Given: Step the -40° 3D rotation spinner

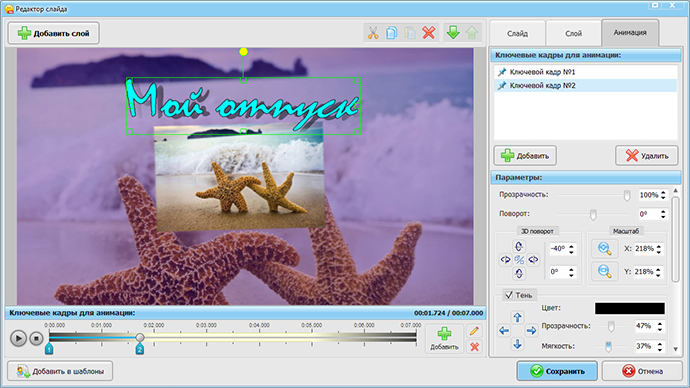Looking at the screenshot, I should click(x=571, y=249).
